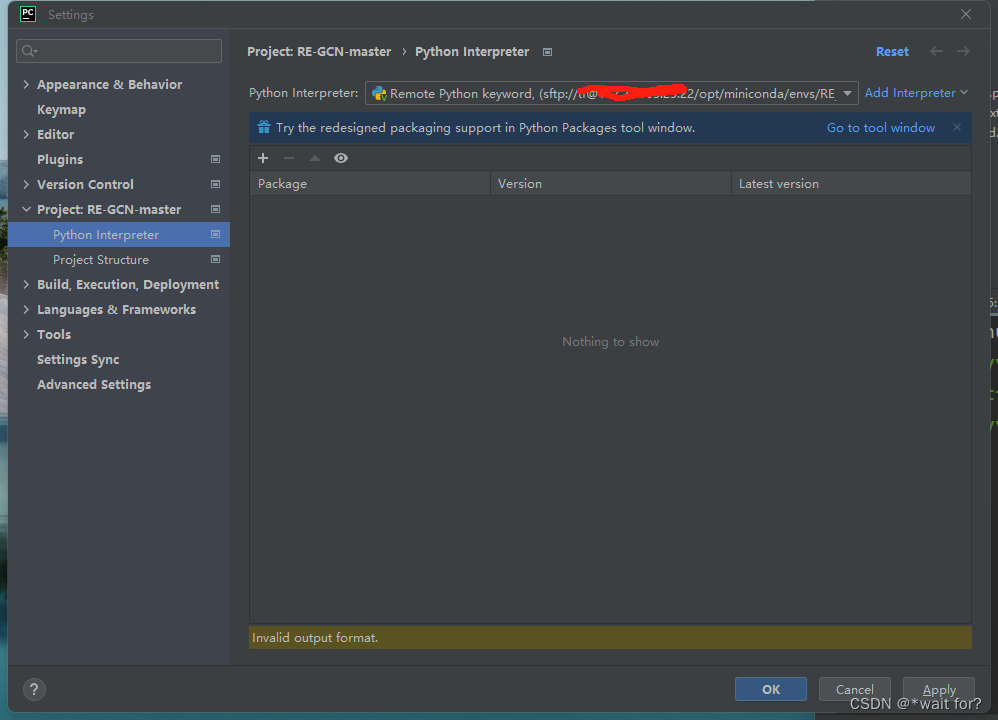The image size is (998, 720).
Task: Select Plugins in settings tree
Action: point(60,159)
